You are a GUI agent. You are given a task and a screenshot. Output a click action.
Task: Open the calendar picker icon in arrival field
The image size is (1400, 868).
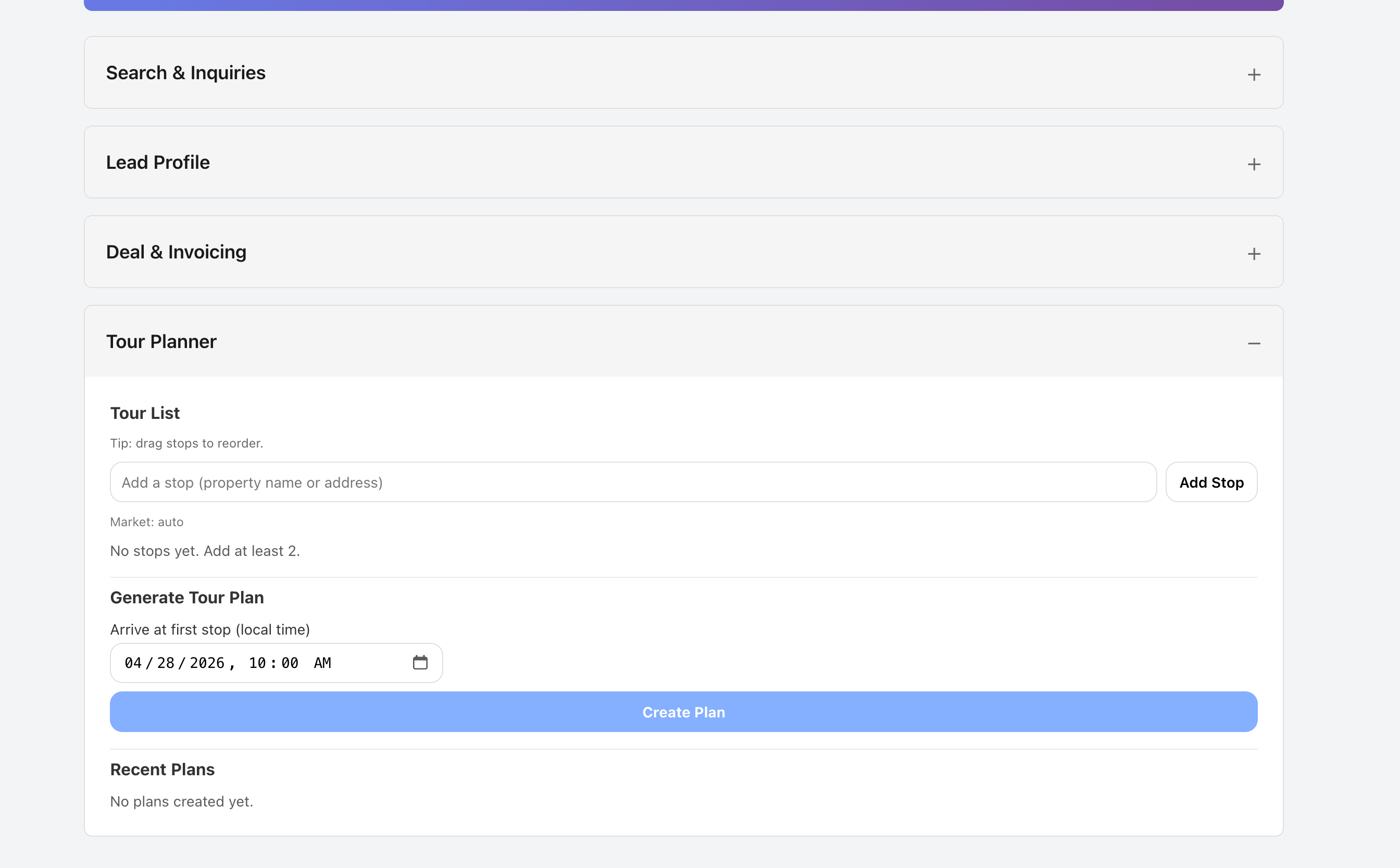[420, 663]
